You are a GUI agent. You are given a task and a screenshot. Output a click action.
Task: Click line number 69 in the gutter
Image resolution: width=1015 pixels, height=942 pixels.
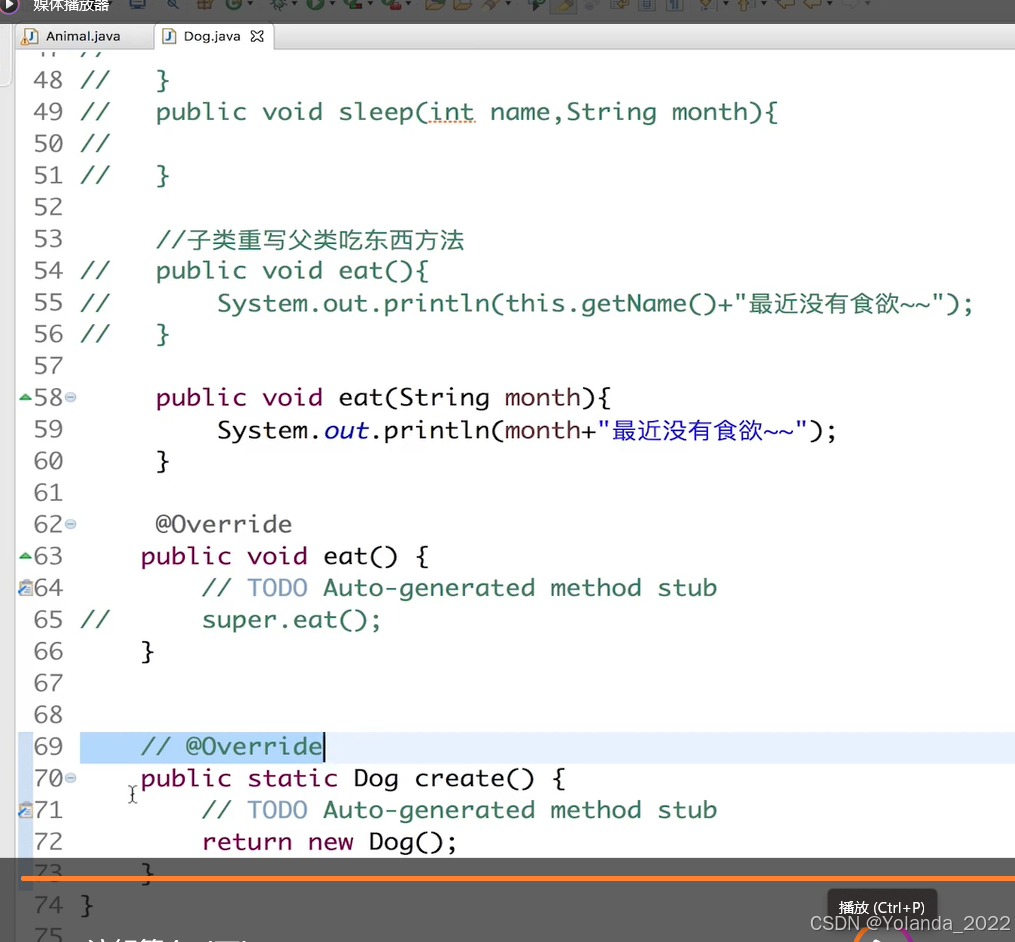49,746
